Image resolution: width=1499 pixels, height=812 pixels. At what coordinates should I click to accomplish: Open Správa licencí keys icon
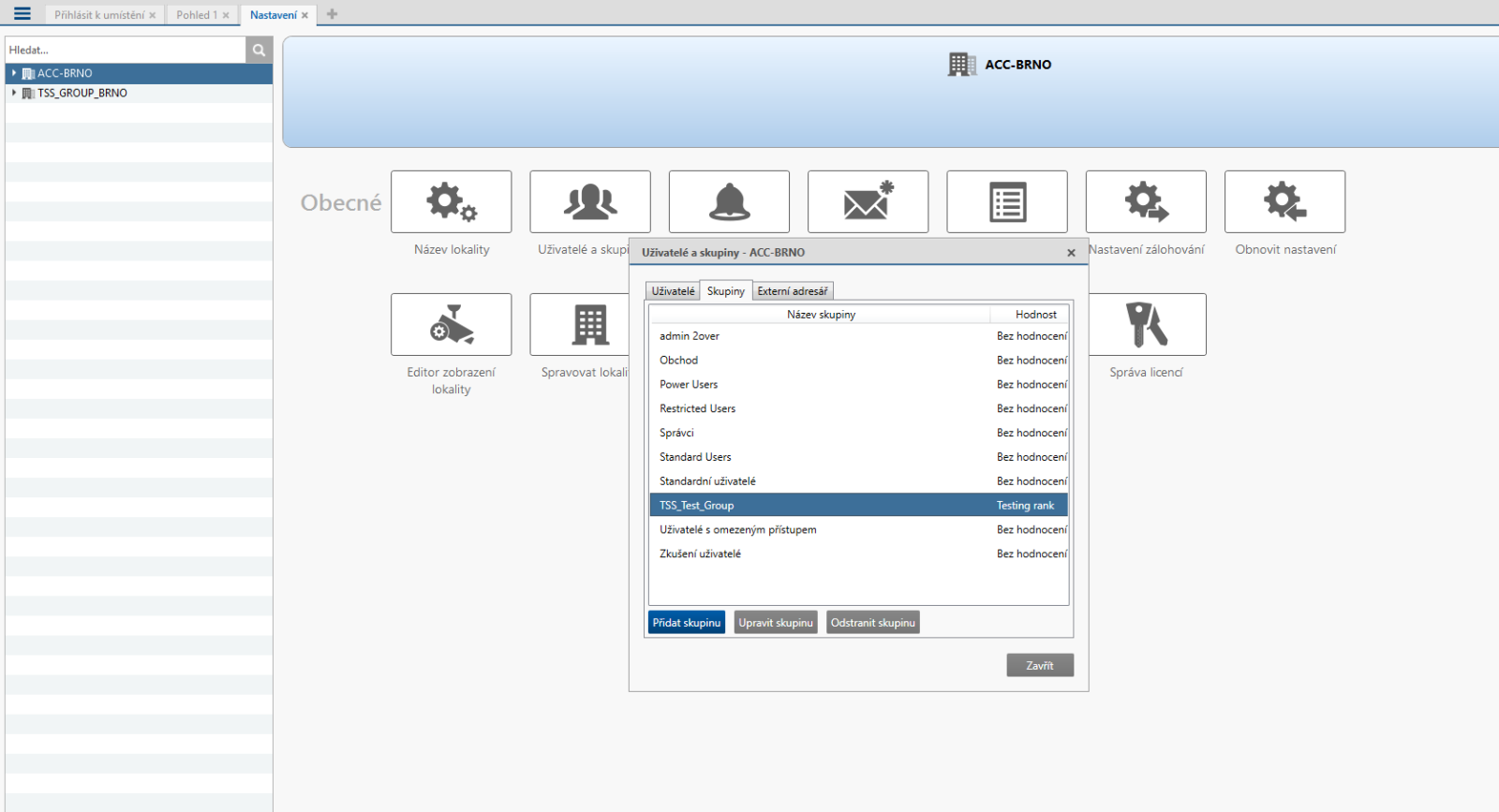1146,324
